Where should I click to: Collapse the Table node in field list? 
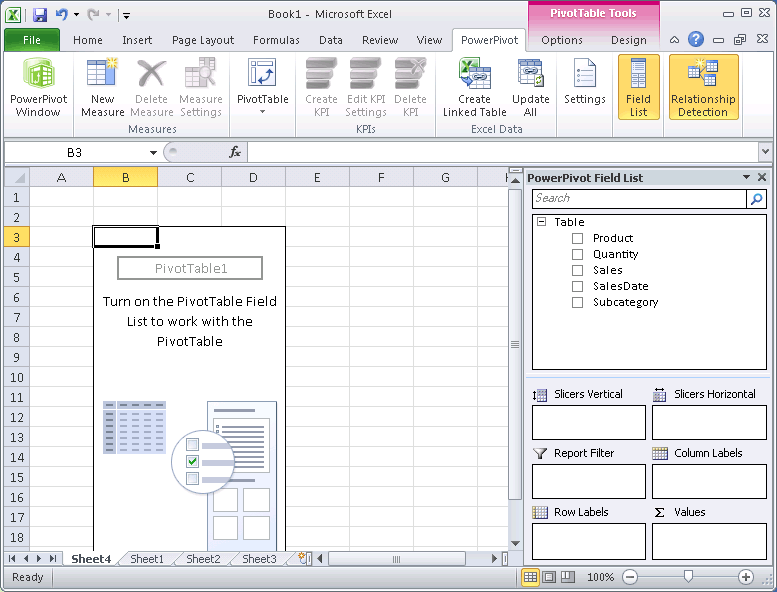(542, 221)
